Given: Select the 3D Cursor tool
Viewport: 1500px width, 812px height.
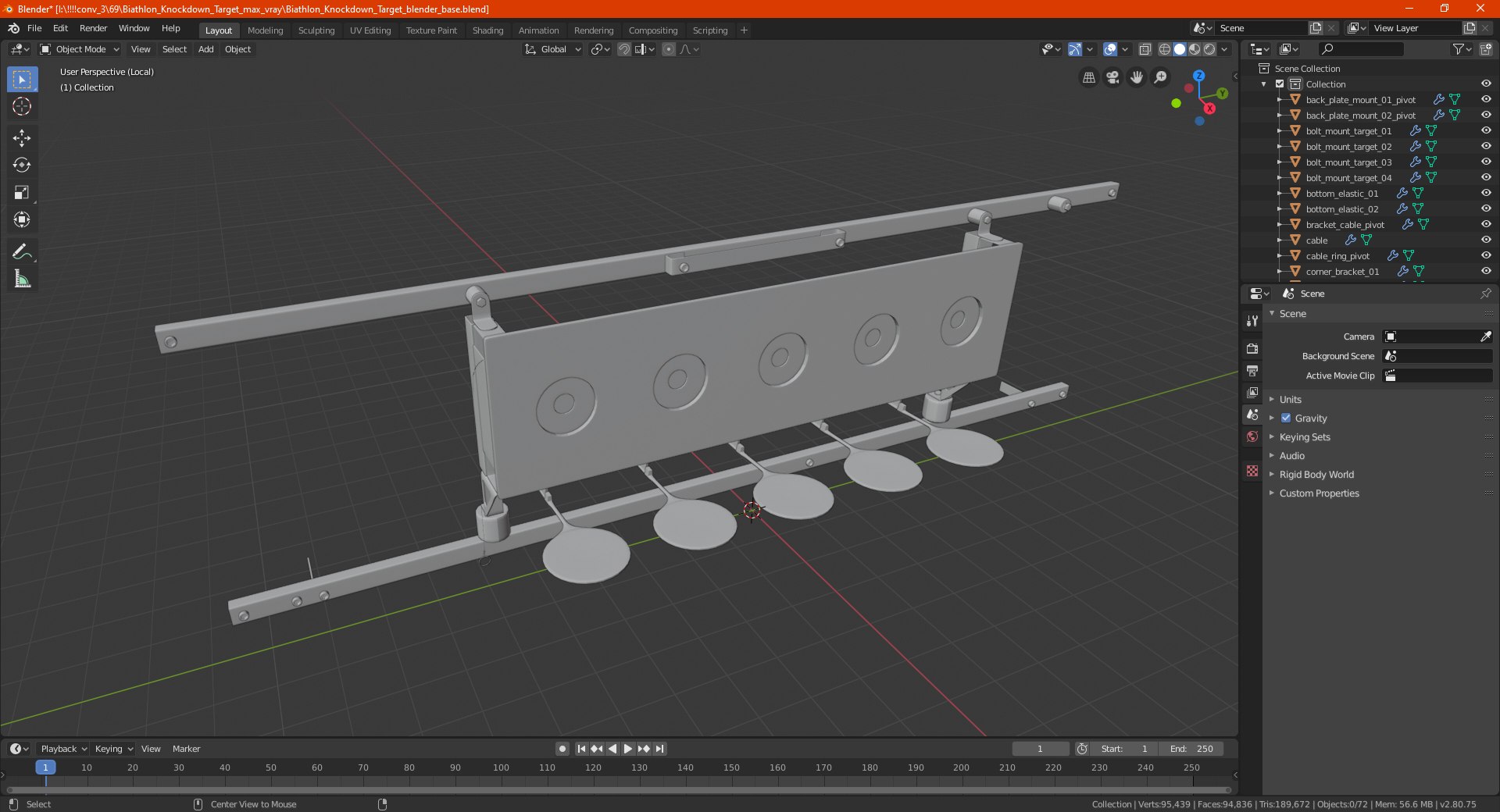Looking at the screenshot, I should 22,107.
